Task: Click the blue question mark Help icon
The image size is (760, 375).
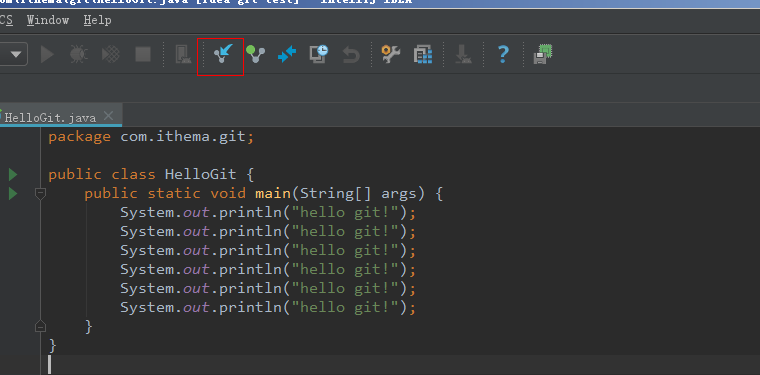Action: pyautogui.click(x=503, y=54)
